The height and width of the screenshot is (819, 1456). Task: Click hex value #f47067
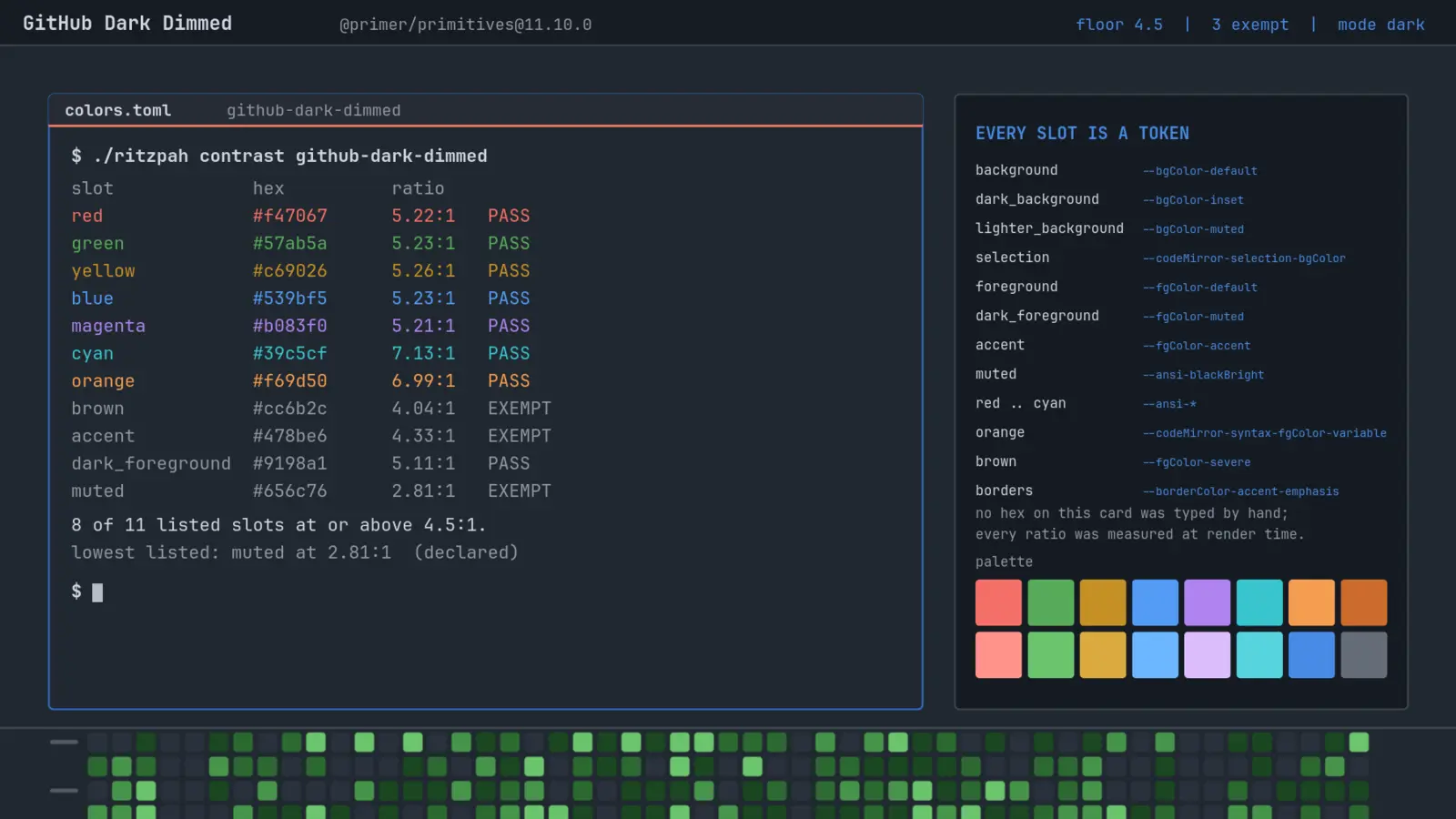tap(289, 216)
